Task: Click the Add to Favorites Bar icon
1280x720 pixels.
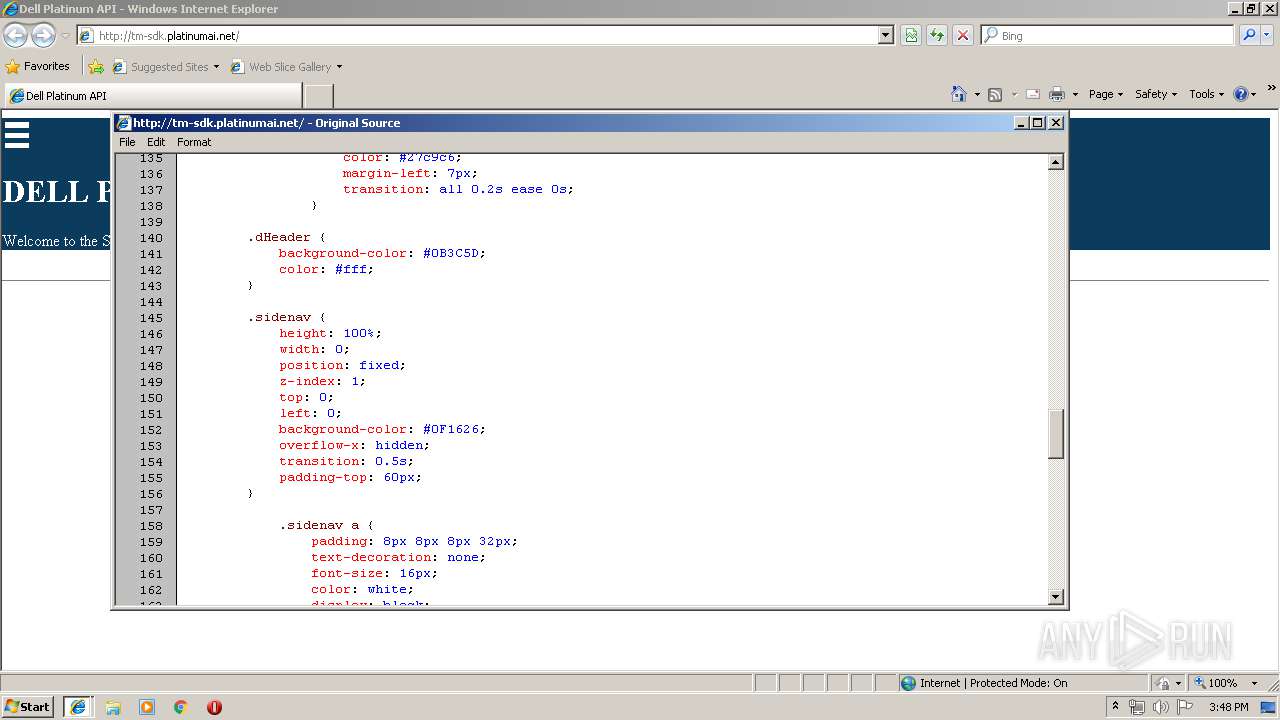Action: [x=96, y=67]
